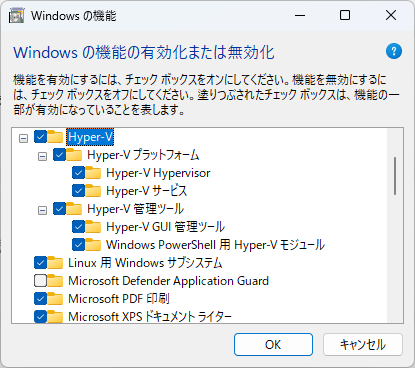Uncheck Microsoft XPS ドキュメント ライター checkbox
Screen dimensions: 415x368
coord(40,317)
